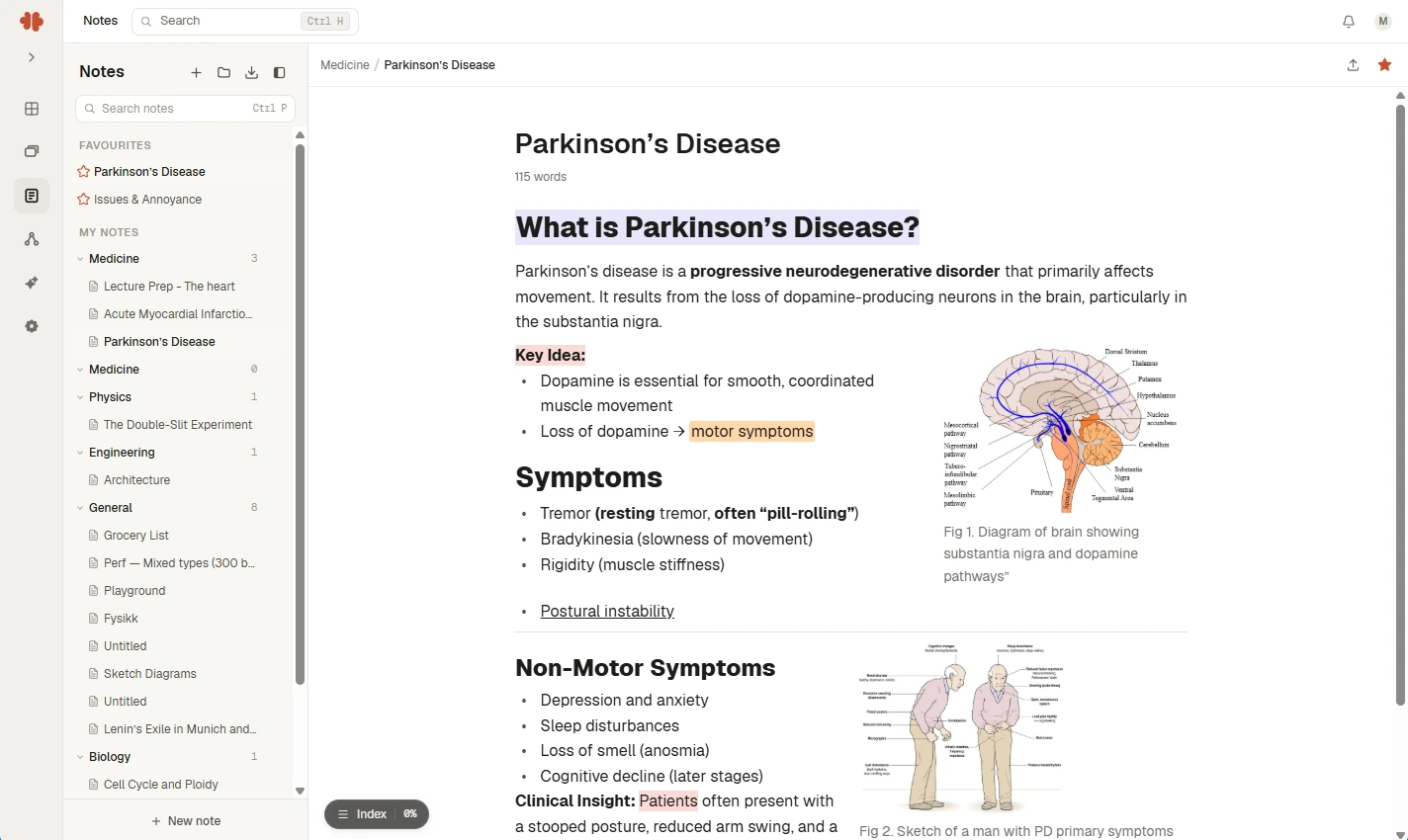1408x840 pixels.
Task: Toggle the favourite star for this note
Action: (x=1385, y=65)
